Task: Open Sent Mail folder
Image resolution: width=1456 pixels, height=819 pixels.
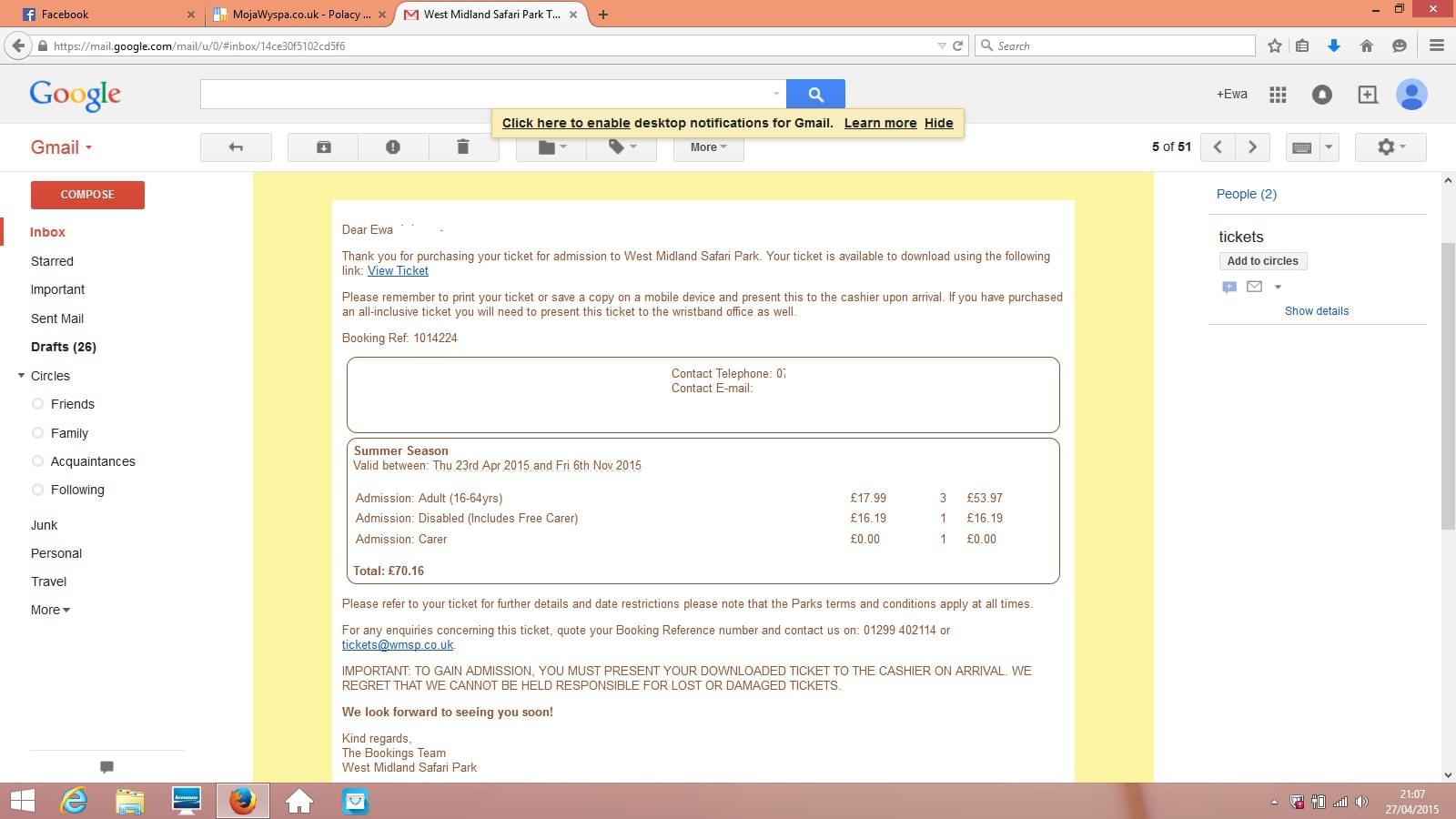Action: [57, 318]
